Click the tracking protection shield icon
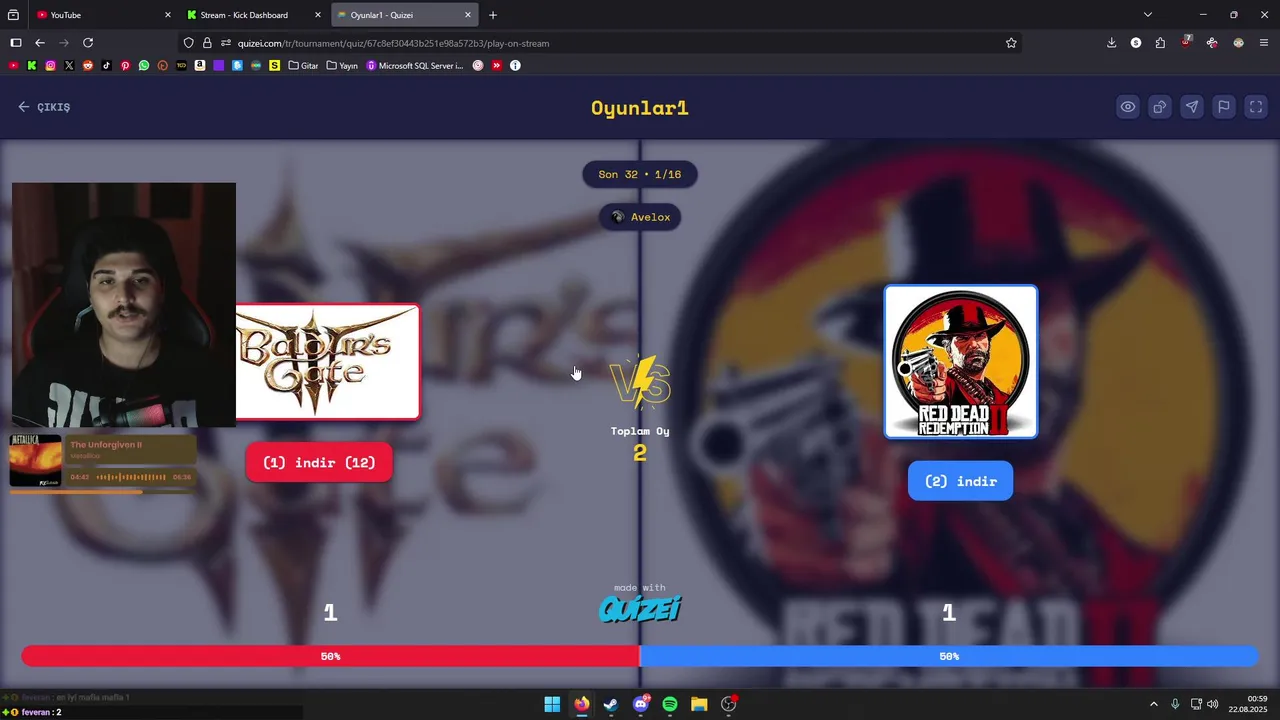The height and width of the screenshot is (720, 1280). click(189, 43)
